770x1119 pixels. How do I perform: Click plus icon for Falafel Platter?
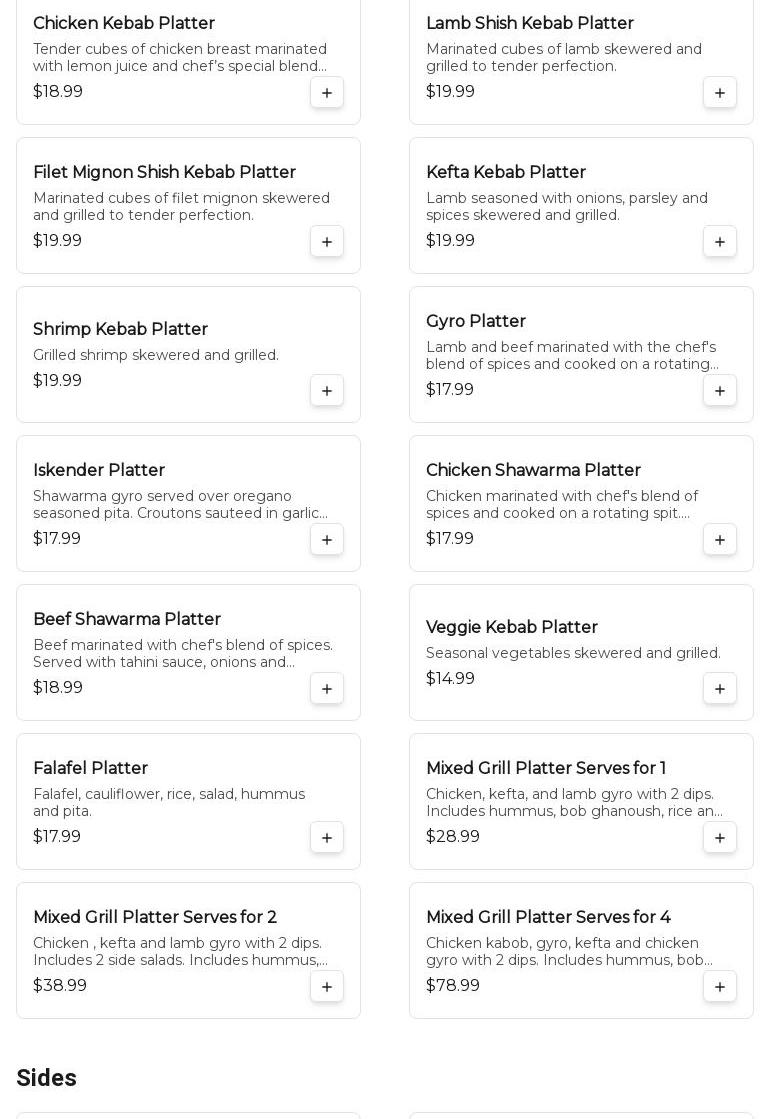[x=327, y=838]
